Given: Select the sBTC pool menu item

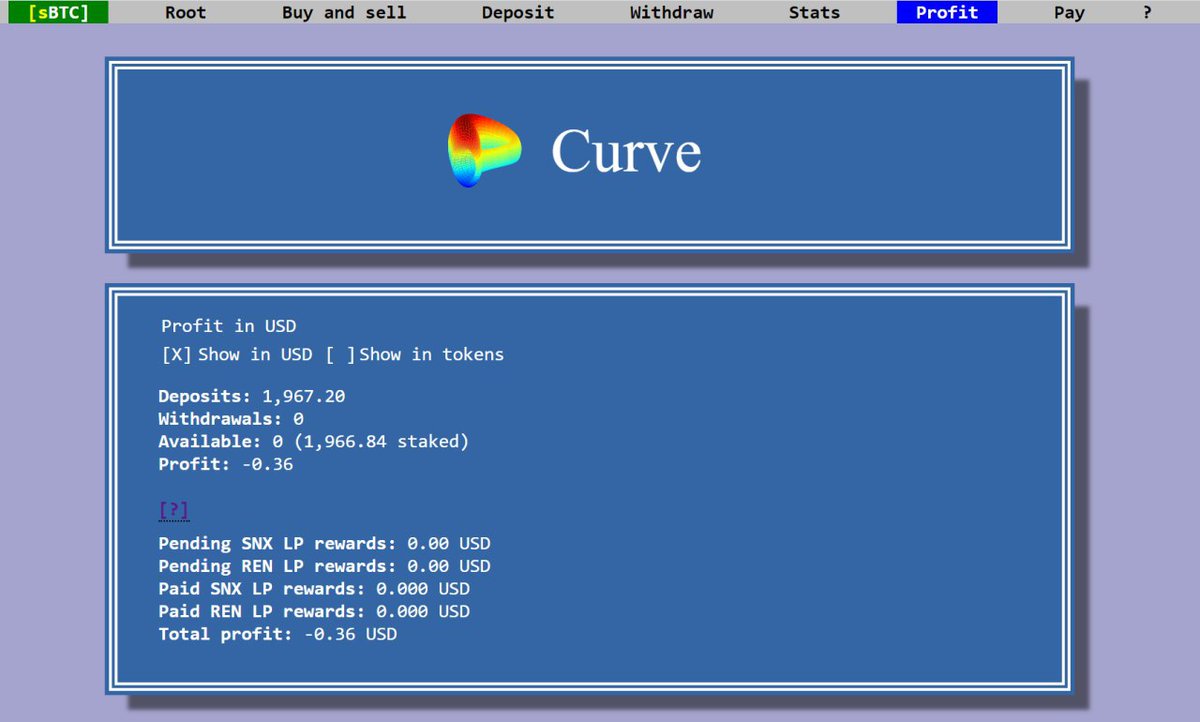Looking at the screenshot, I should [x=58, y=13].
